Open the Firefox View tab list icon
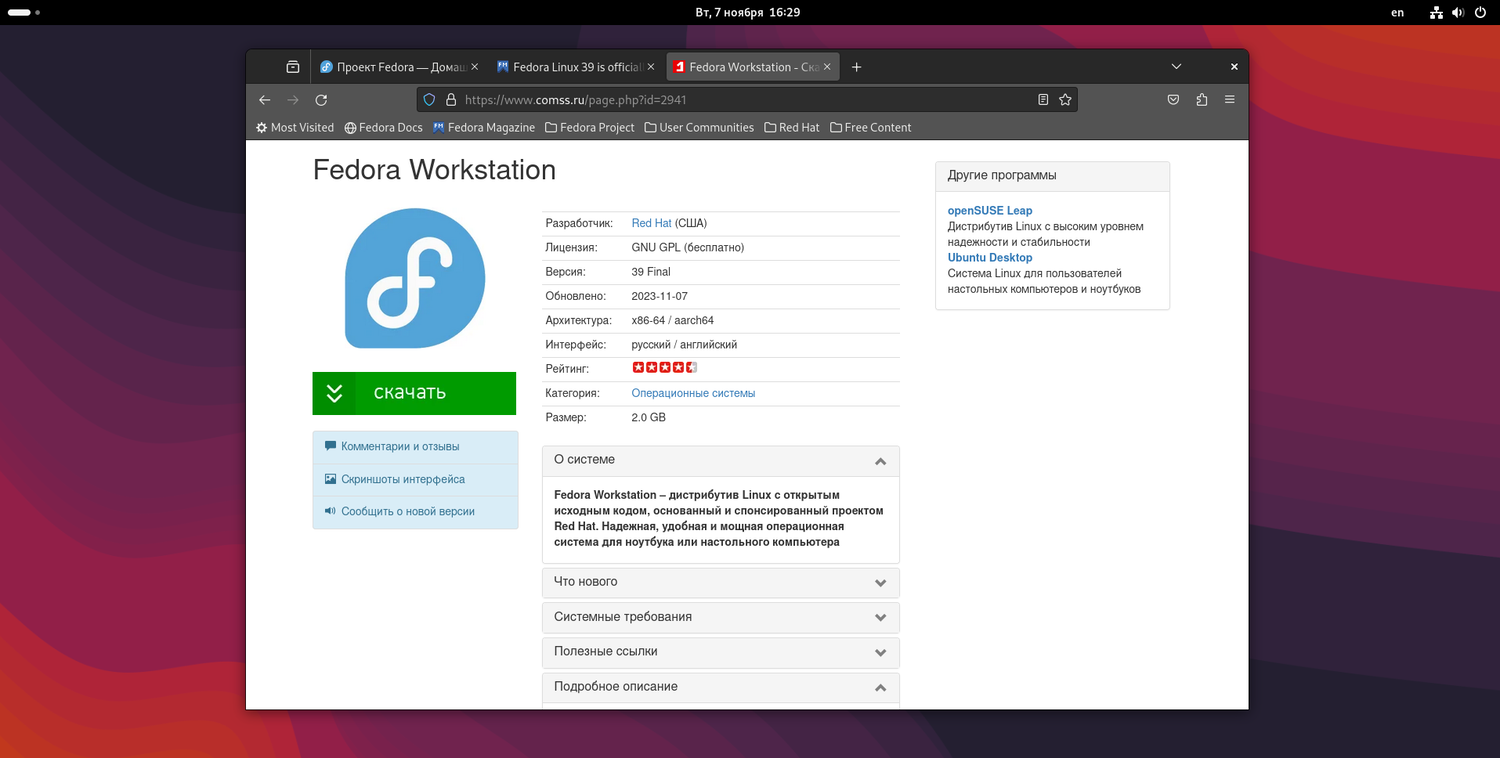 pyautogui.click(x=292, y=67)
